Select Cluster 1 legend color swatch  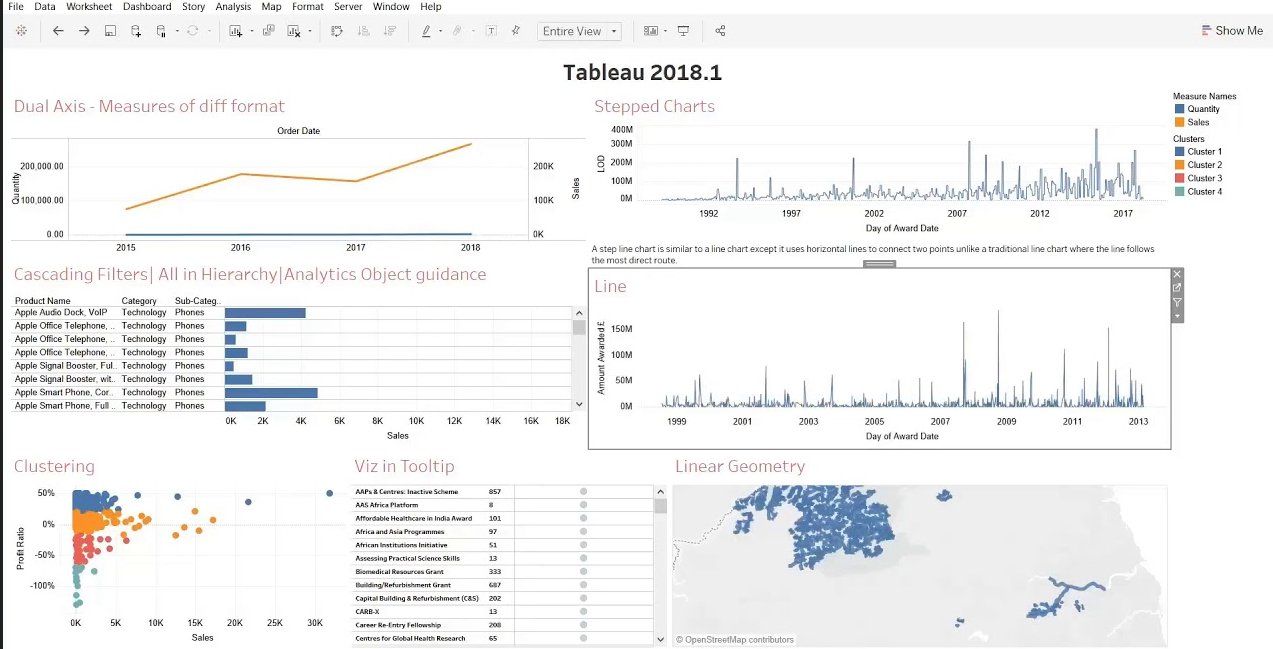(x=1180, y=152)
